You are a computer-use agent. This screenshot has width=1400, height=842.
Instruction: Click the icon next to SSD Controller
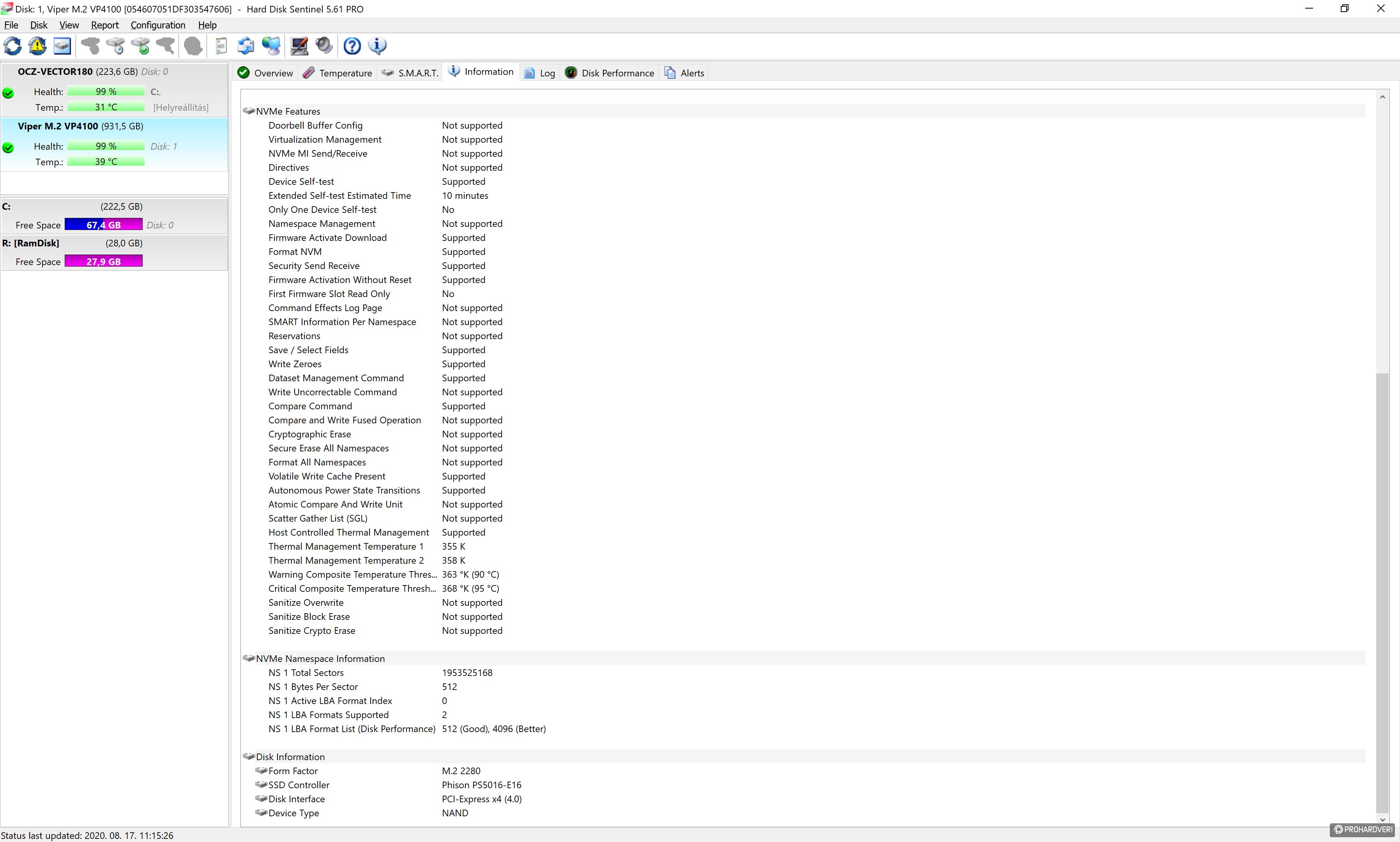[x=261, y=785]
